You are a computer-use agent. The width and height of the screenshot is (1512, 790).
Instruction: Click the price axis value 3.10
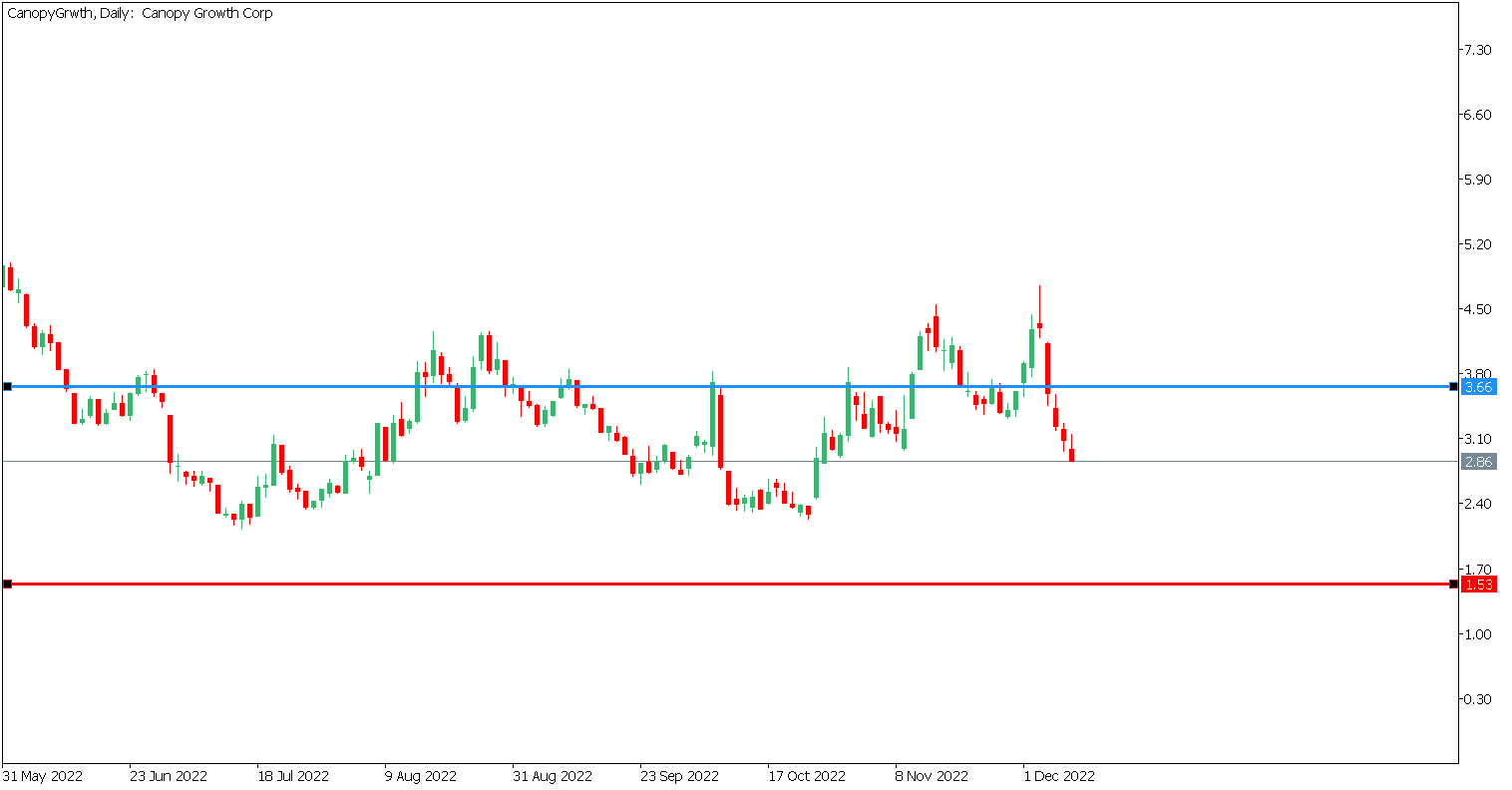tap(1477, 439)
